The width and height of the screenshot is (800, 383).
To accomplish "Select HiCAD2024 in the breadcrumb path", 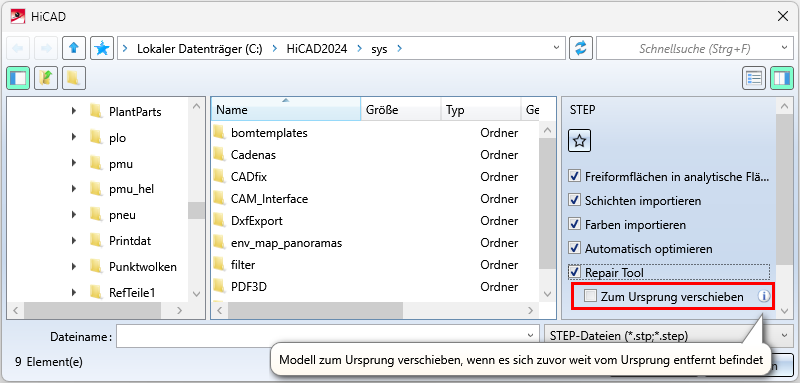I will [x=316, y=48].
